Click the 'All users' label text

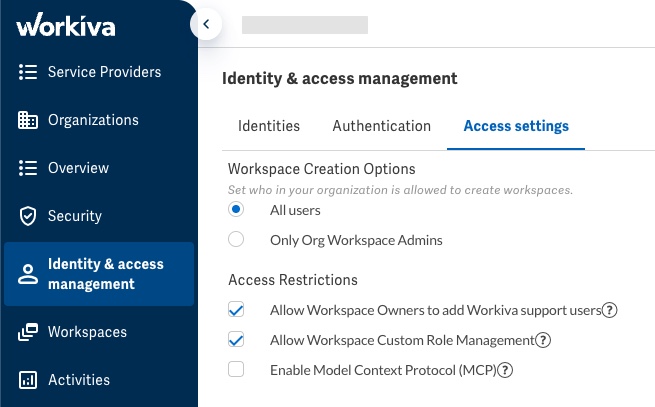pos(295,210)
